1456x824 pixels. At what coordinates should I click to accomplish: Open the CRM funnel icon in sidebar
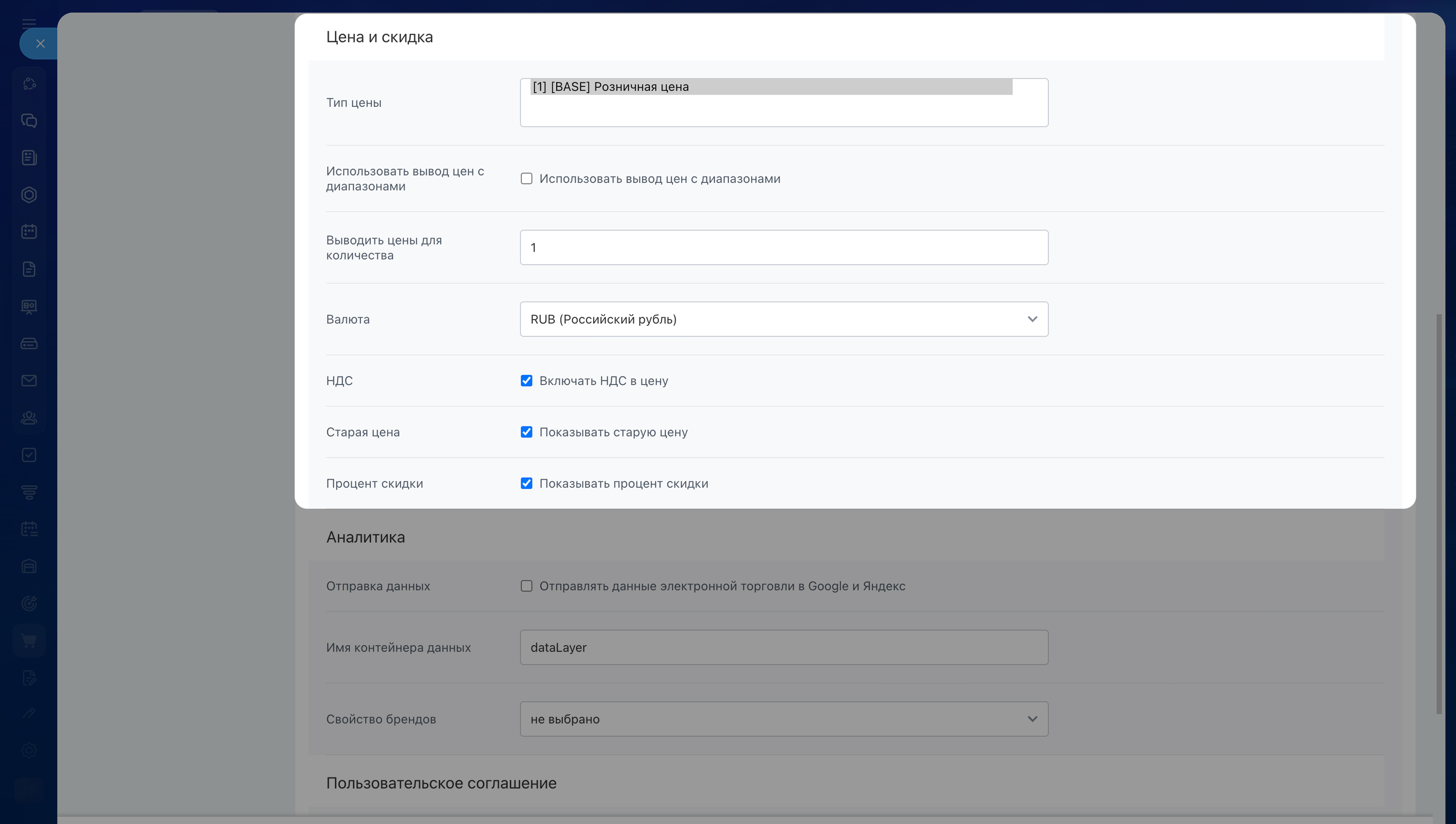pos(29,492)
